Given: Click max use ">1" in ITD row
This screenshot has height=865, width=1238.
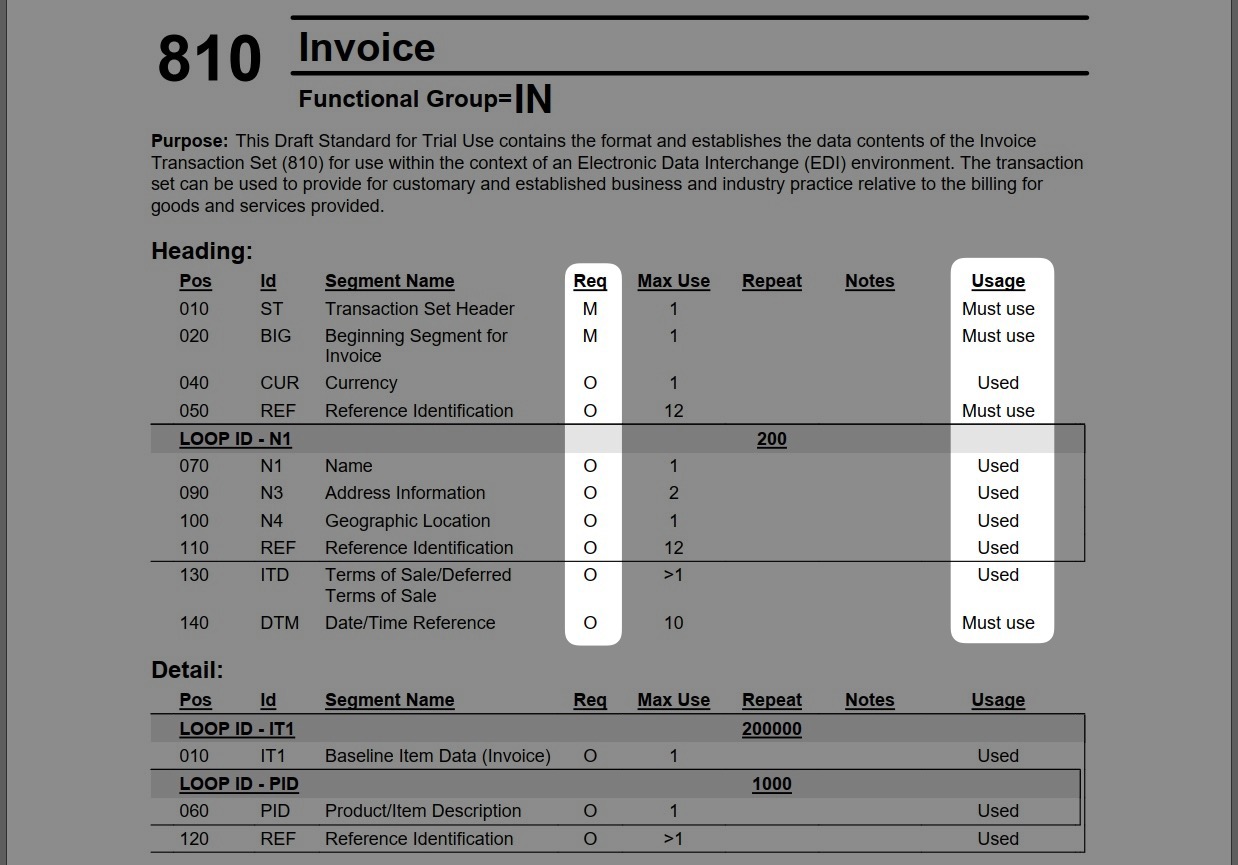Looking at the screenshot, I should click(x=674, y=575).
